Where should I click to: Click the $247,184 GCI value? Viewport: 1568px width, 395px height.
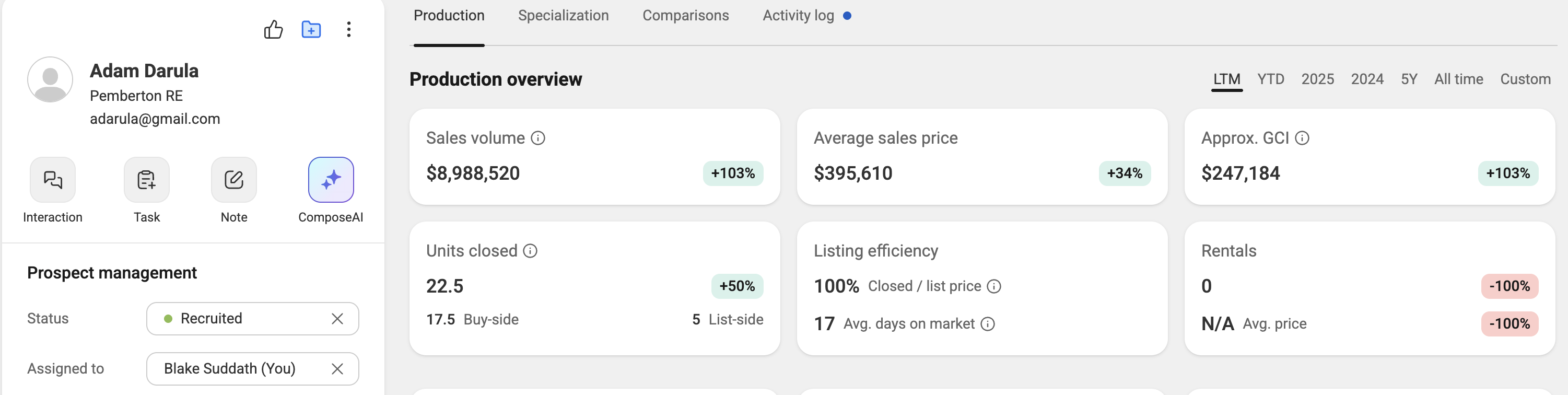(1241, 173)
